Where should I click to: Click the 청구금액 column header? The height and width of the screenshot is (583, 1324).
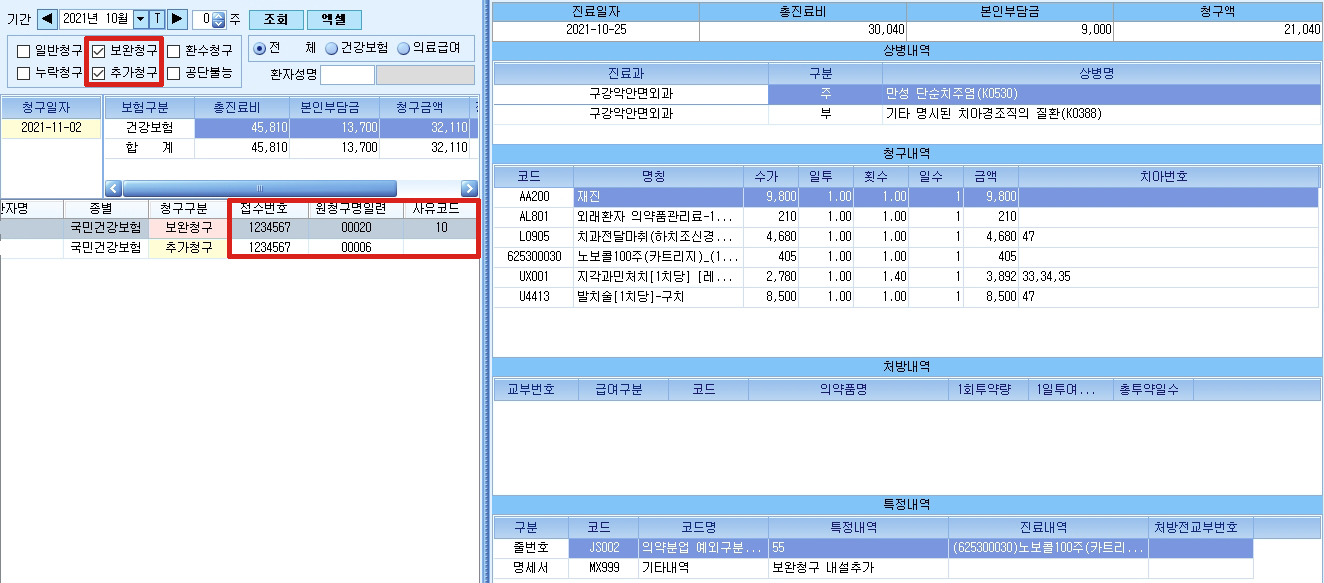424,107
